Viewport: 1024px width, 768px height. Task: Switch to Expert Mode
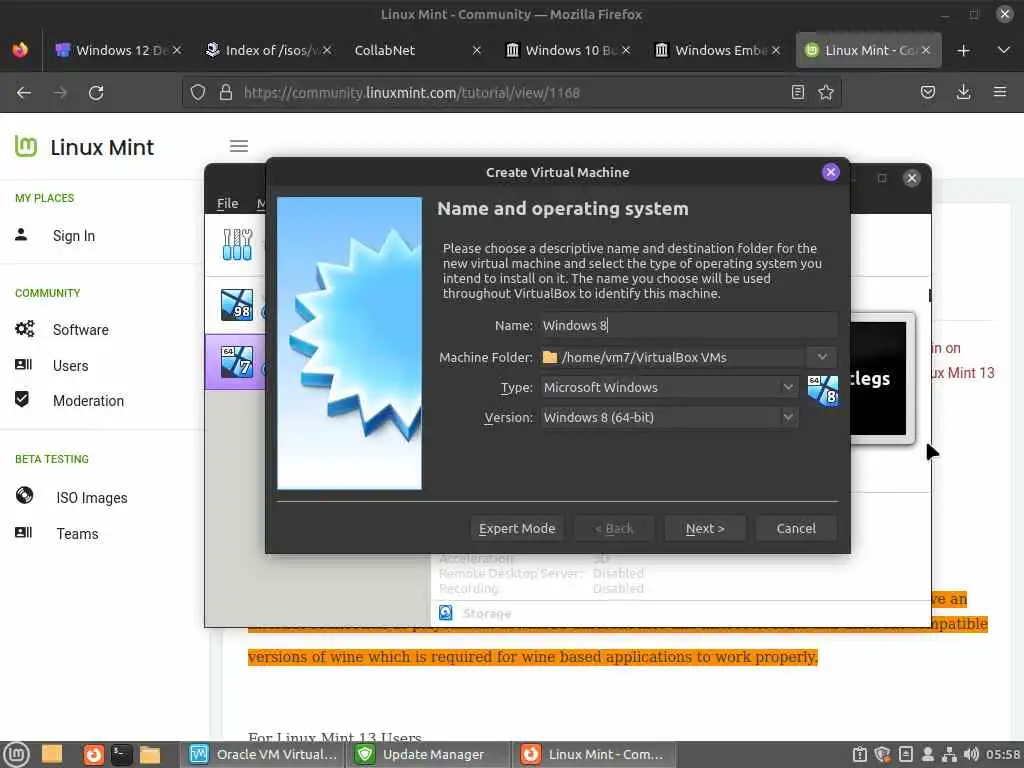point(517,528)
